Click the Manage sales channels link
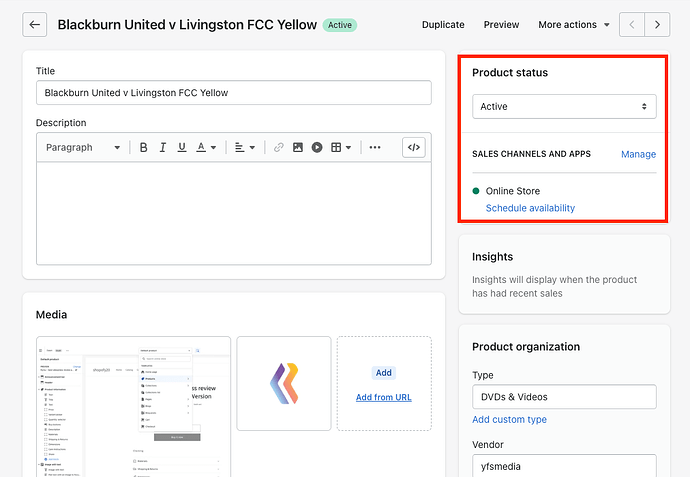This screenshot has width=690, height=477. pyautogui.click(x=638, y=154)
